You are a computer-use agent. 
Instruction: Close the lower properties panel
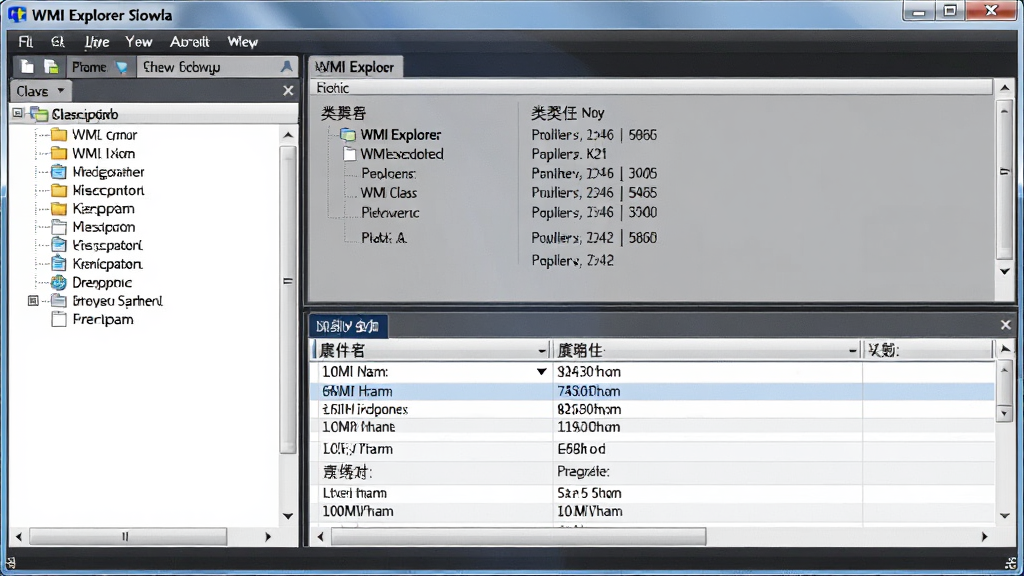click(1005, 325)
